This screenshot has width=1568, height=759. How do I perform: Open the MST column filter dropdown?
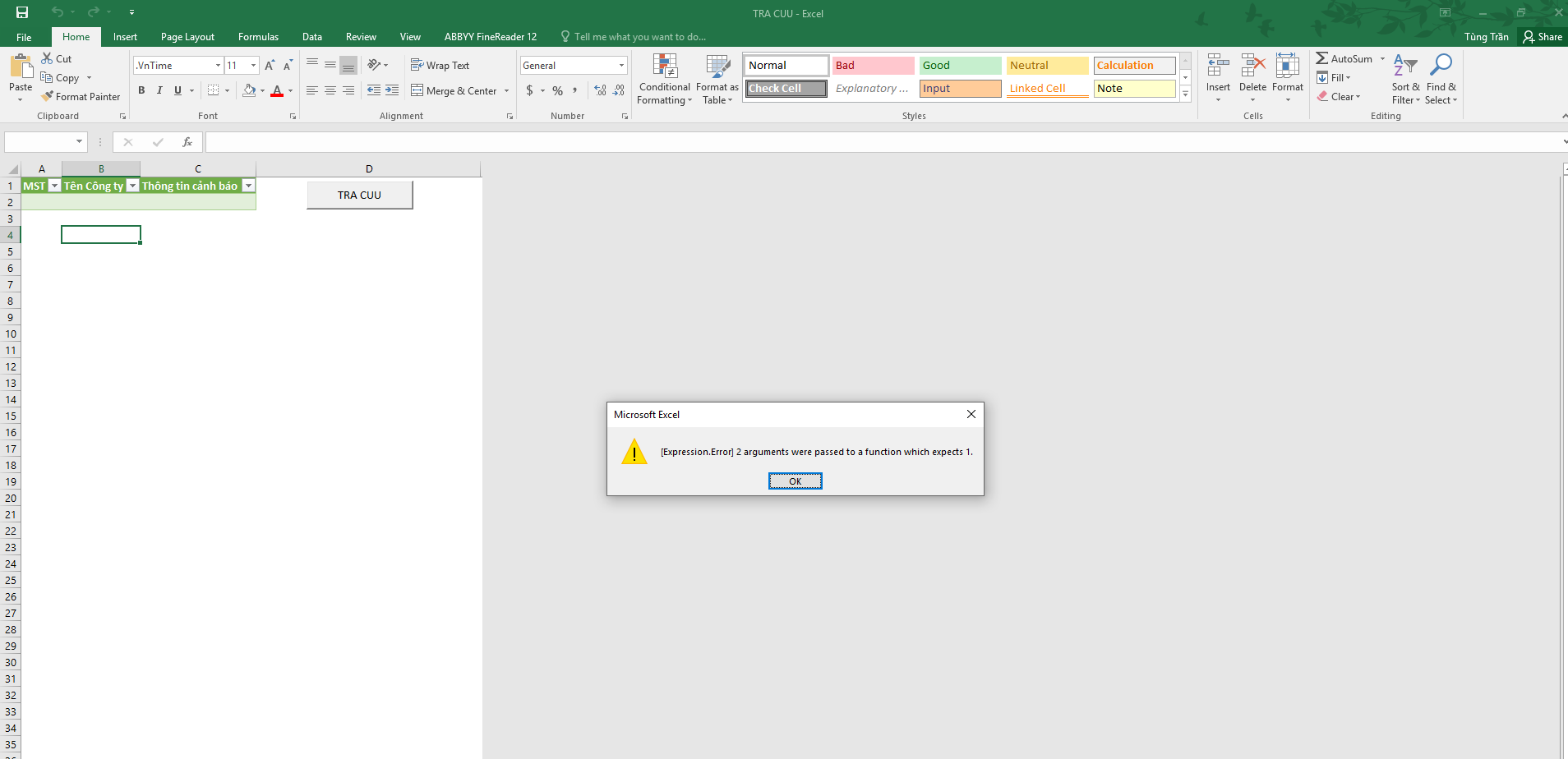(54, 186)
